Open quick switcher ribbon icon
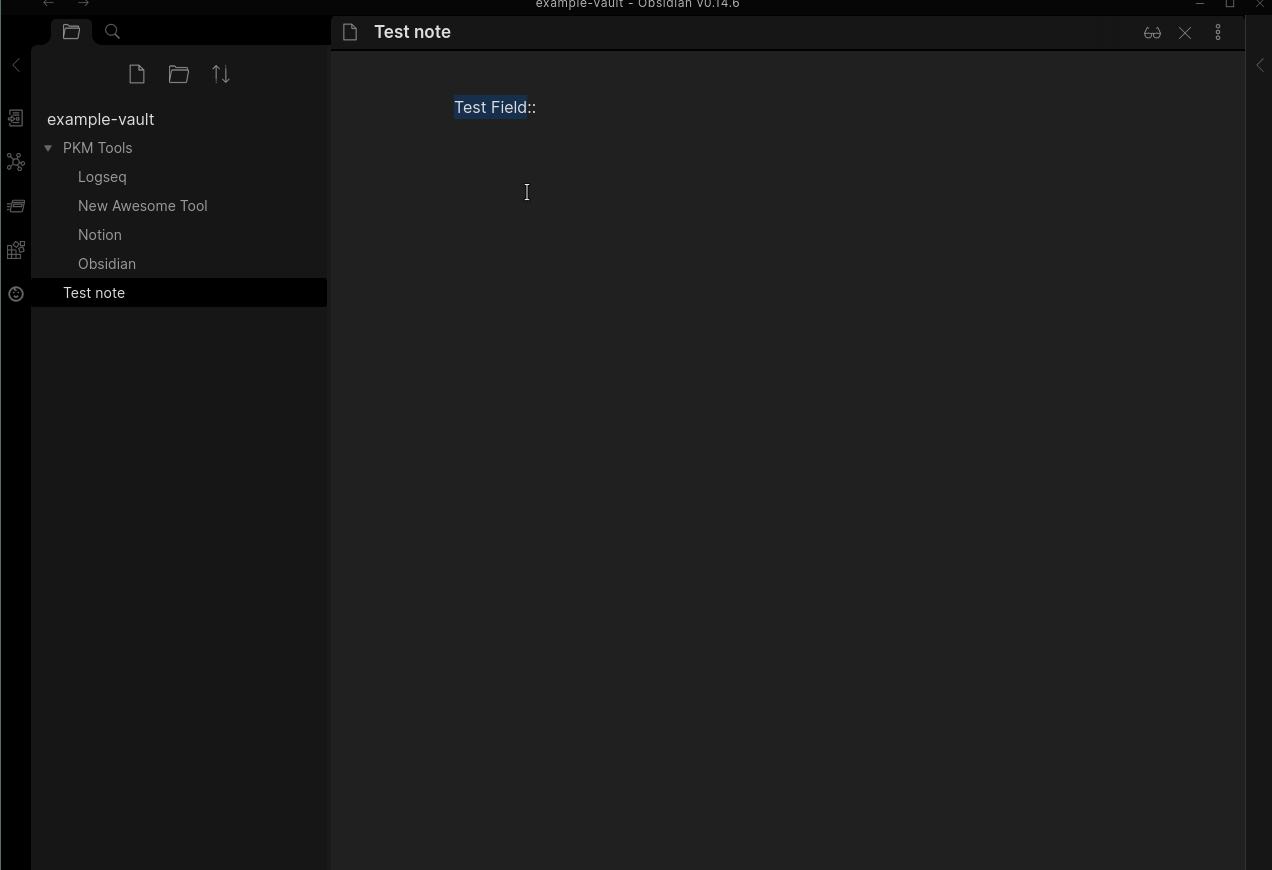This screenshot has width=1272, height=870. 16,118
